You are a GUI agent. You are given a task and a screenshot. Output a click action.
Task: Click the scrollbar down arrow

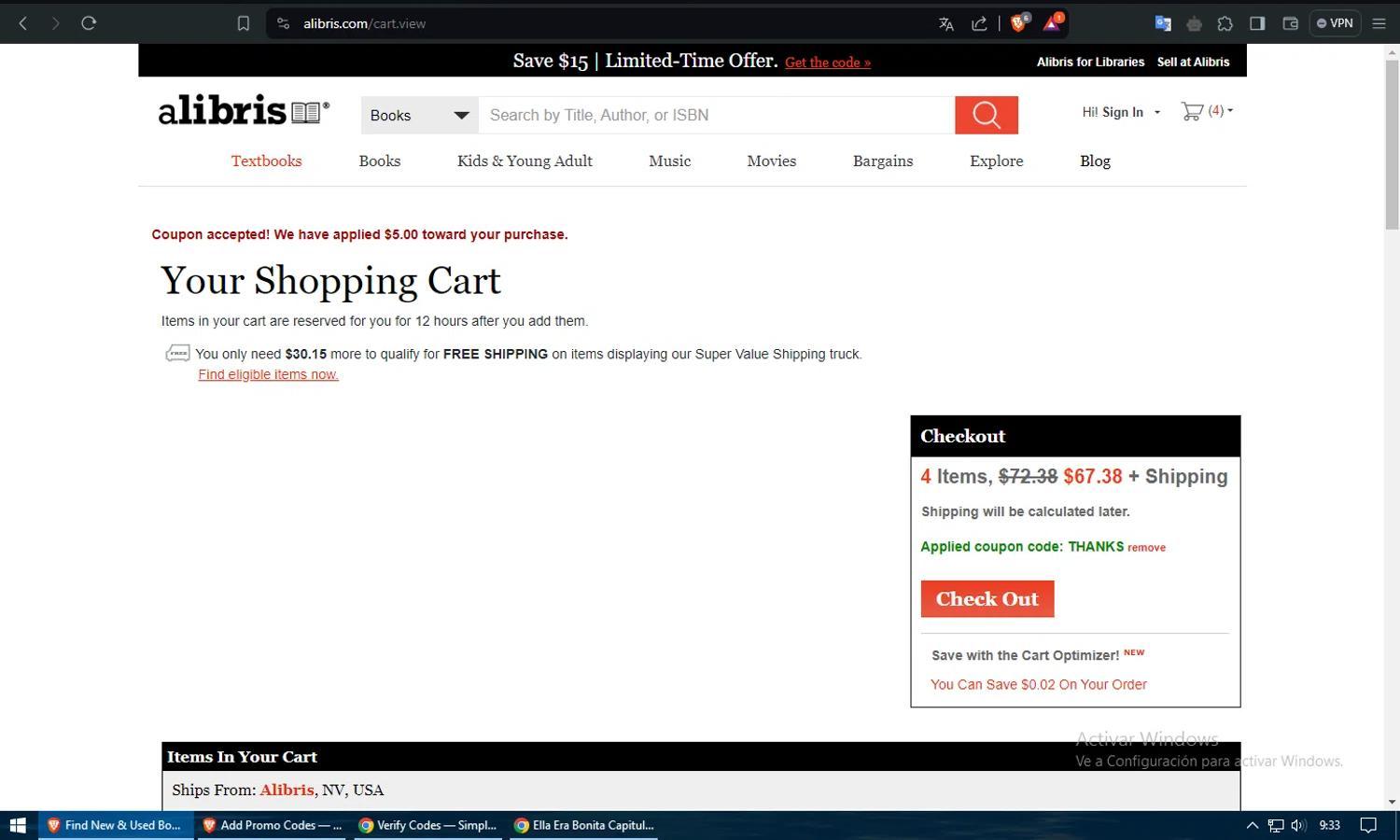(1392, 802)
